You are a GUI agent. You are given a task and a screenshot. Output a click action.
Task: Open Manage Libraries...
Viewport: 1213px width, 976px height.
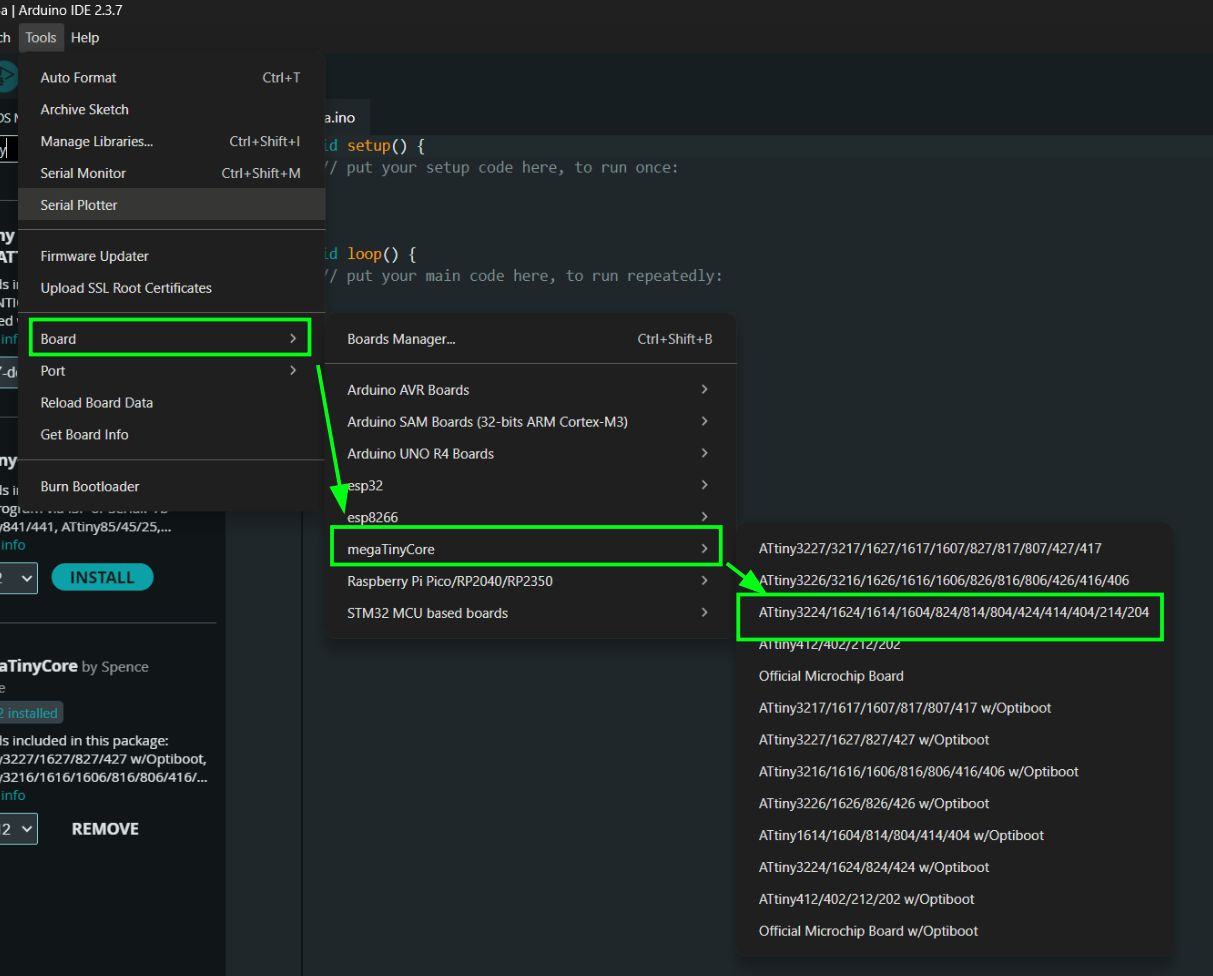[171, 142]
